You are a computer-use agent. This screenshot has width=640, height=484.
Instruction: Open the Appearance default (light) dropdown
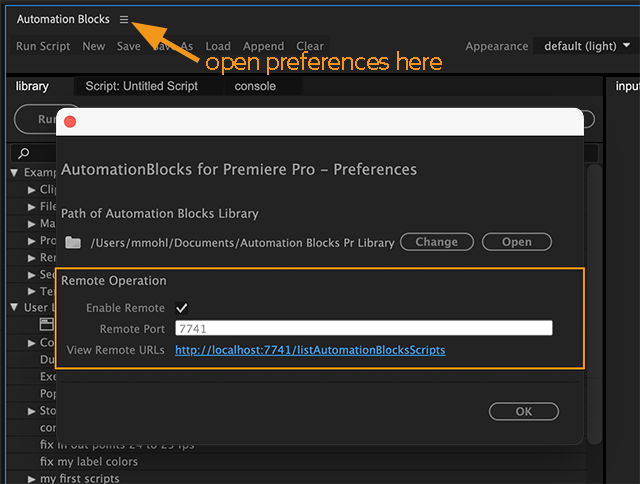(x=586, y=46)
